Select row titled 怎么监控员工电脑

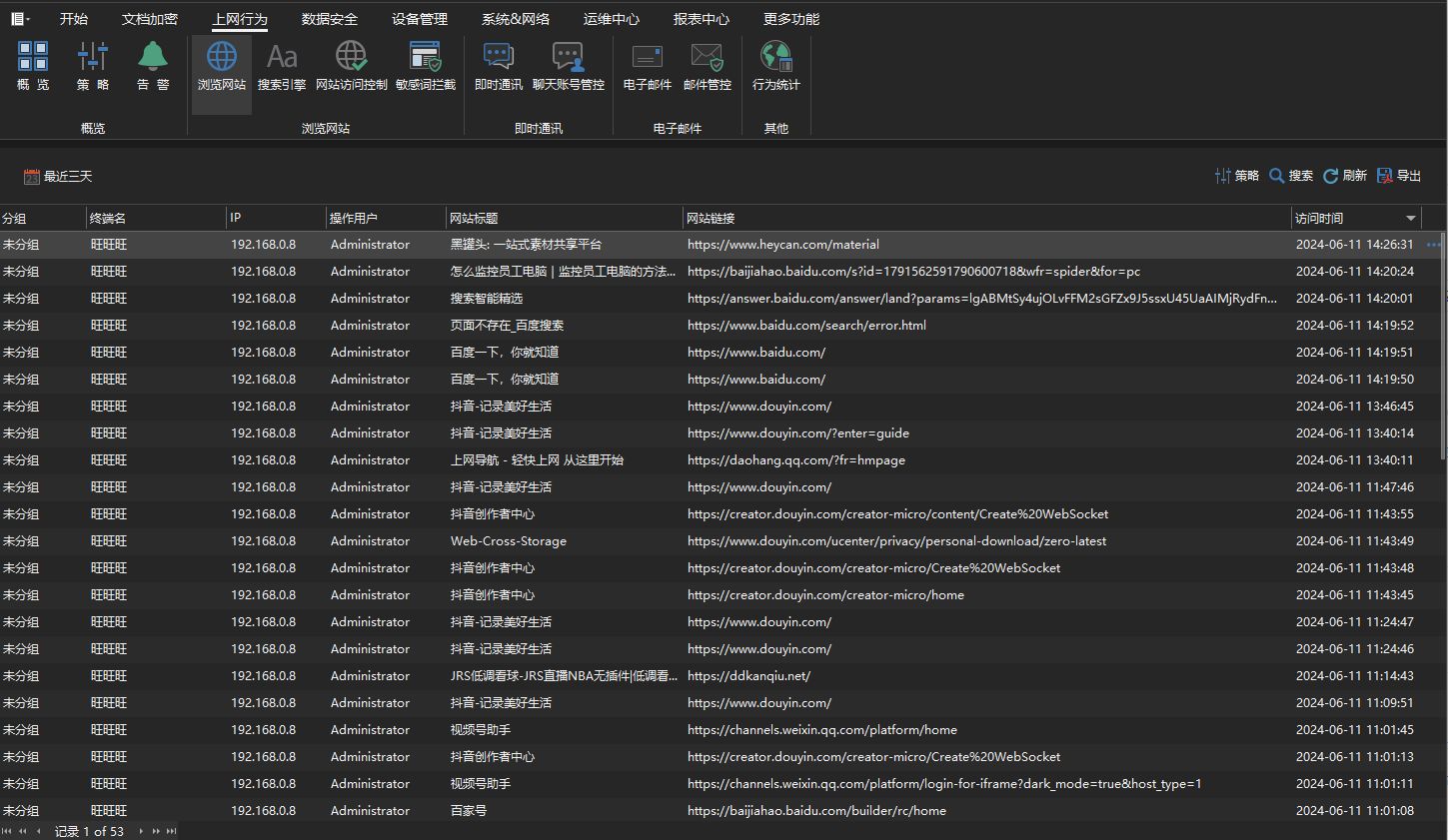(x=720, y=272)
